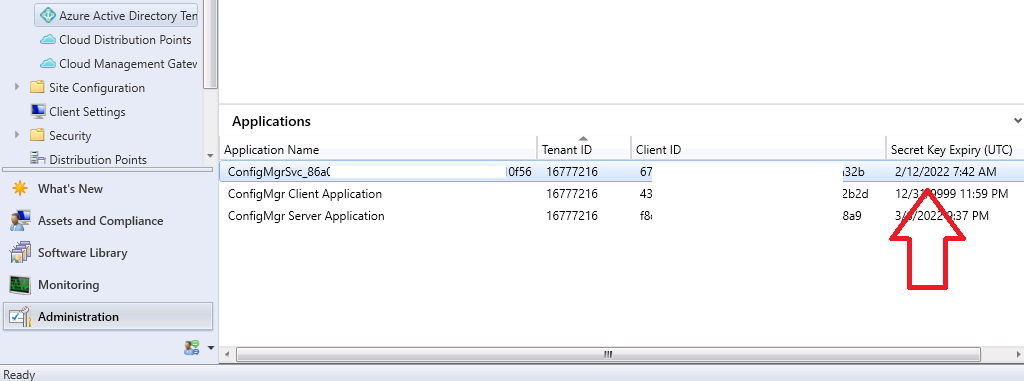Select Cloud Management Gateway in tree
This screenshot has height=381, width=1024.
(128, 64)
